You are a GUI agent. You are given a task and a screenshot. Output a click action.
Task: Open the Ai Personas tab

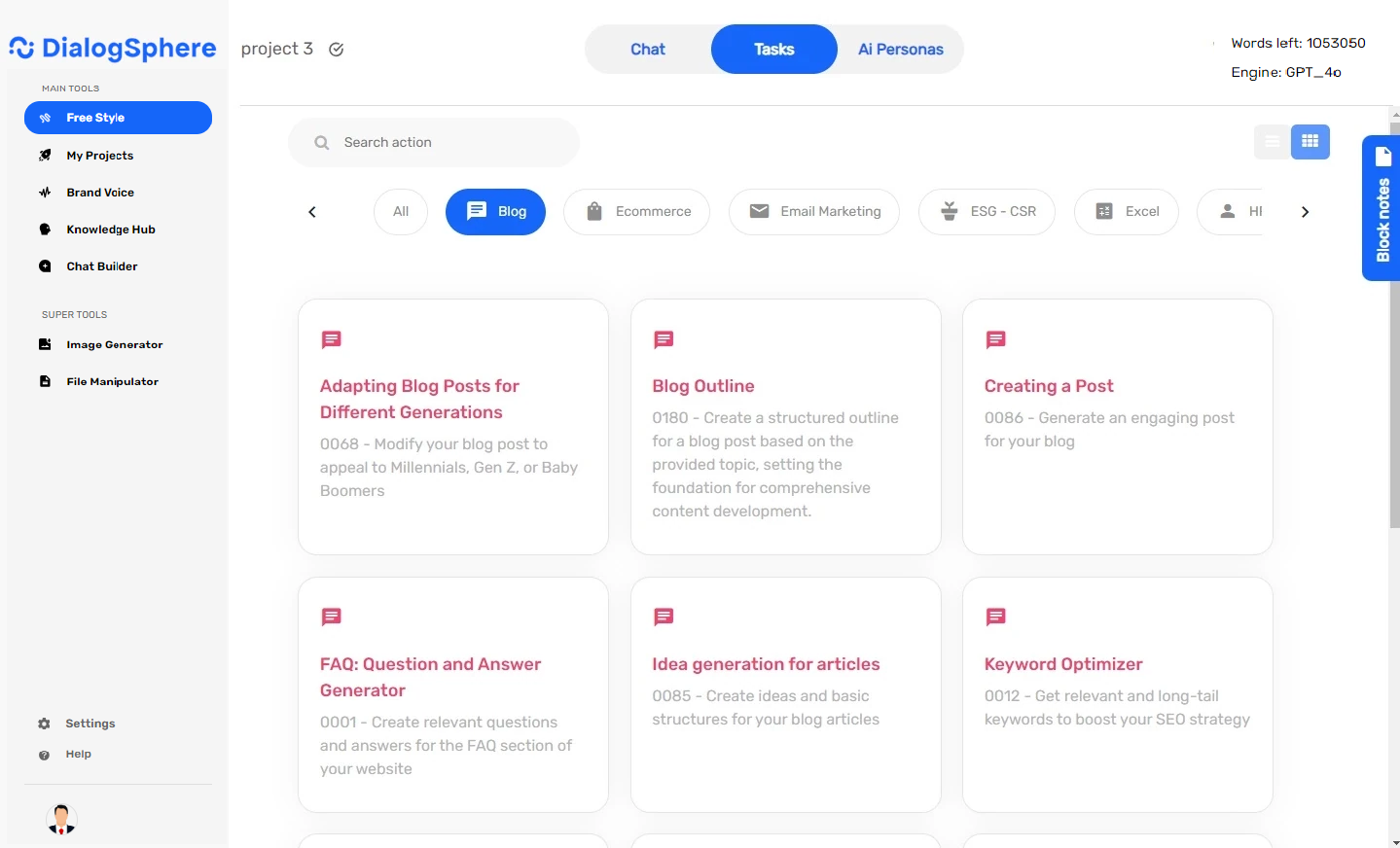898,49
